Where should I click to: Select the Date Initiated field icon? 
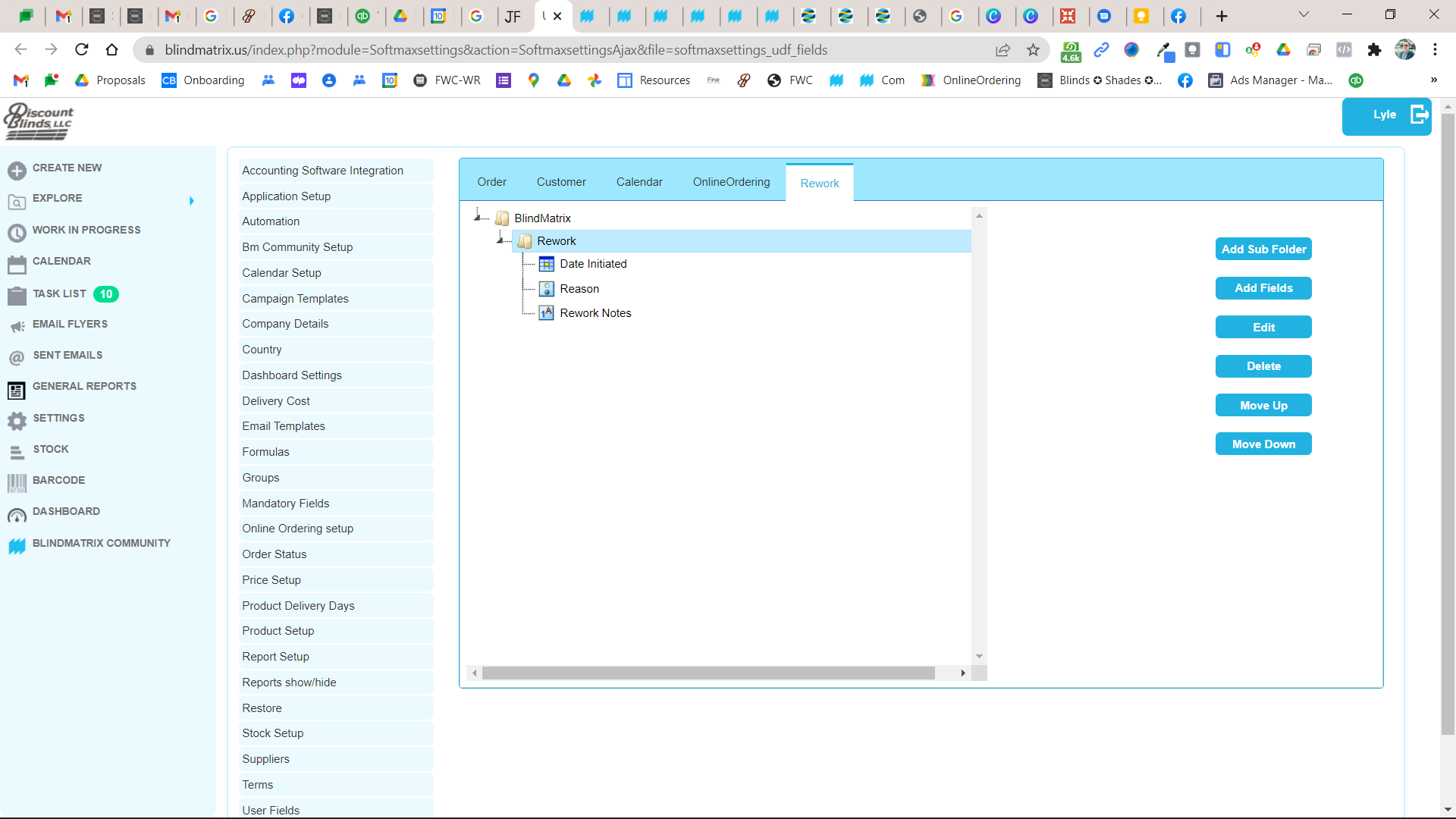coord(546,264)
